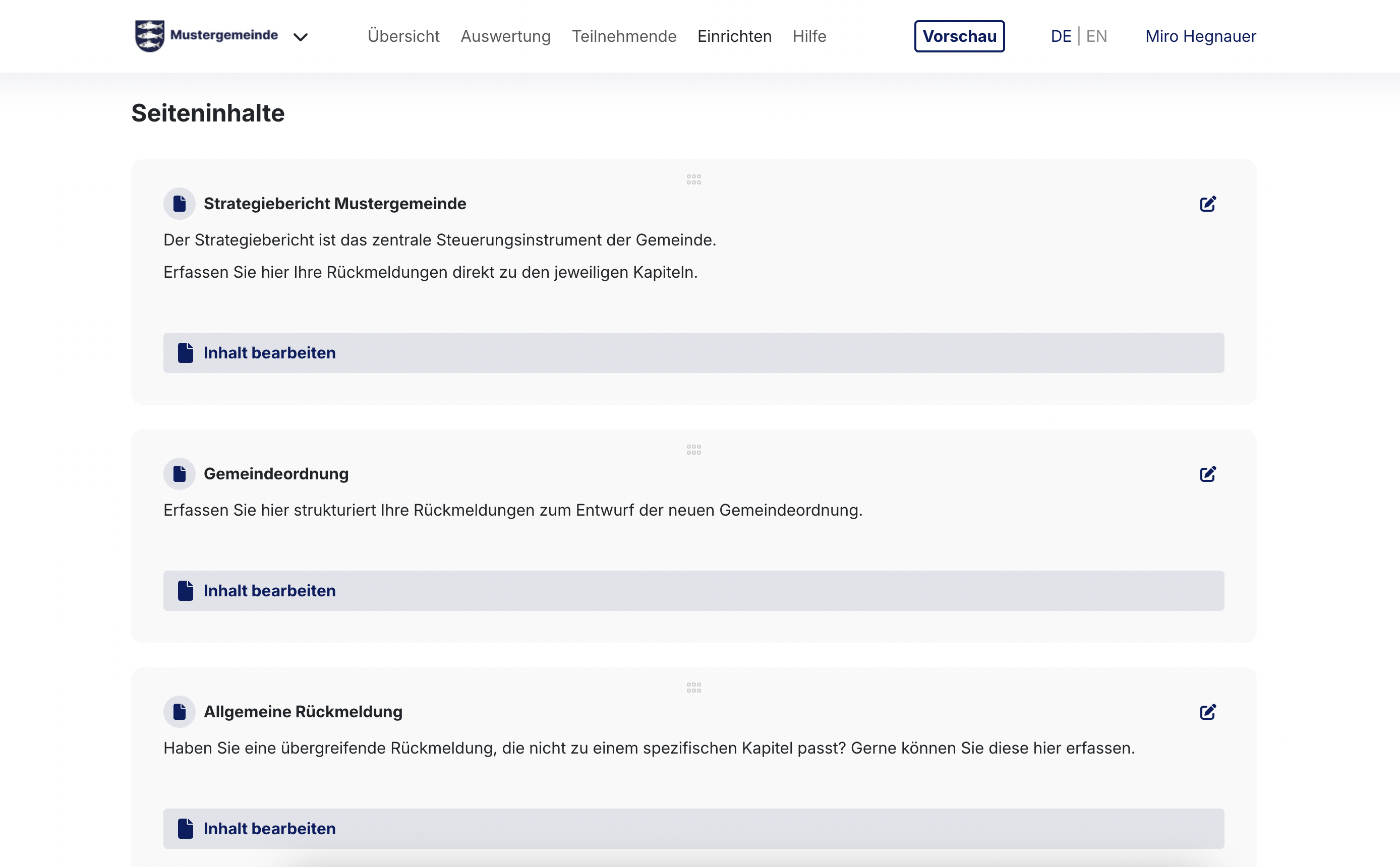Switch language to EN
This screenshot has height=867, width=1400.
pos(1096,36)
